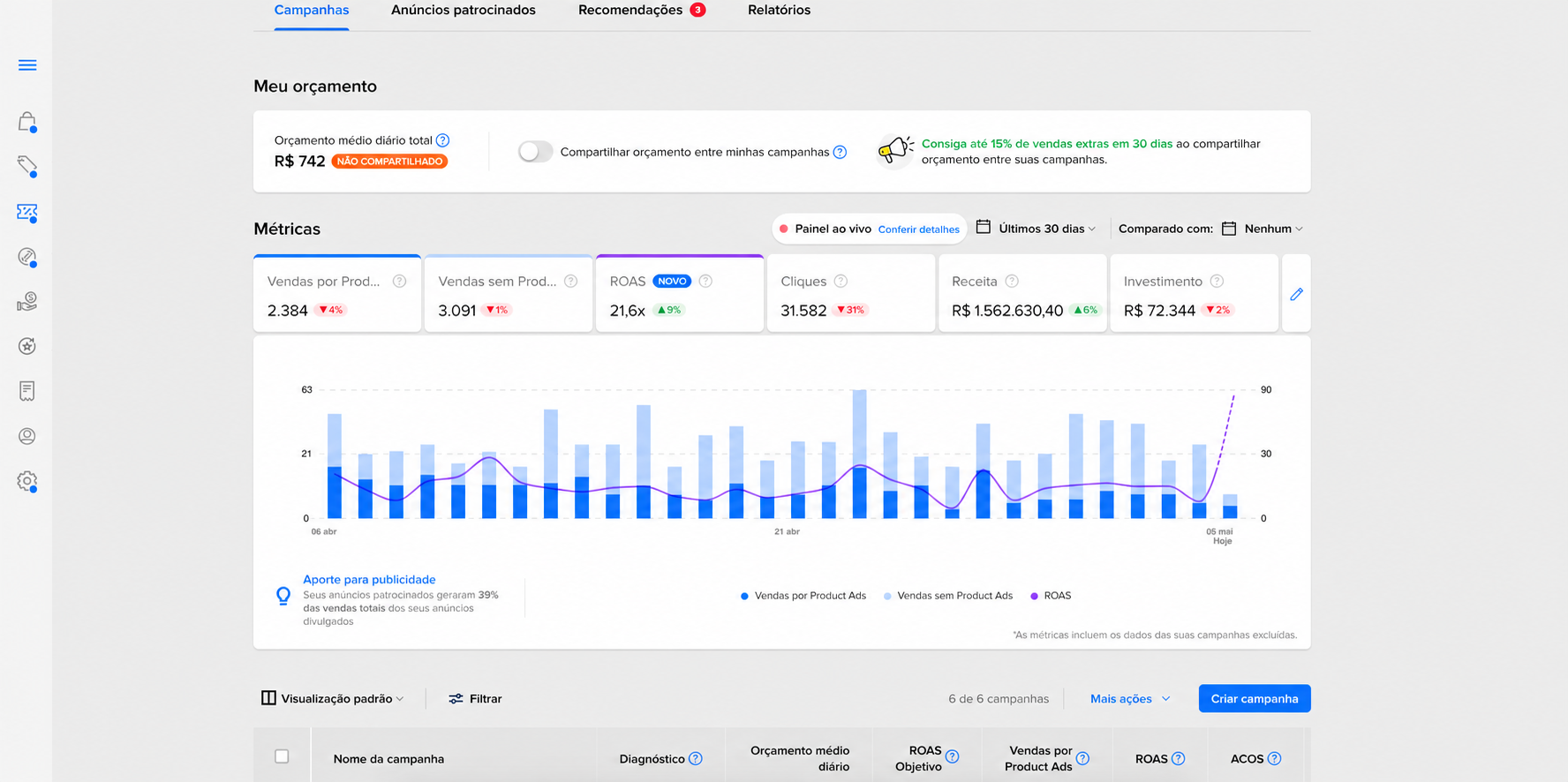Switch to the Anúncios patrocinados tab
The width and height of the screenshot is (1568, 782).
pyautogui.click(x=464, y=11)
